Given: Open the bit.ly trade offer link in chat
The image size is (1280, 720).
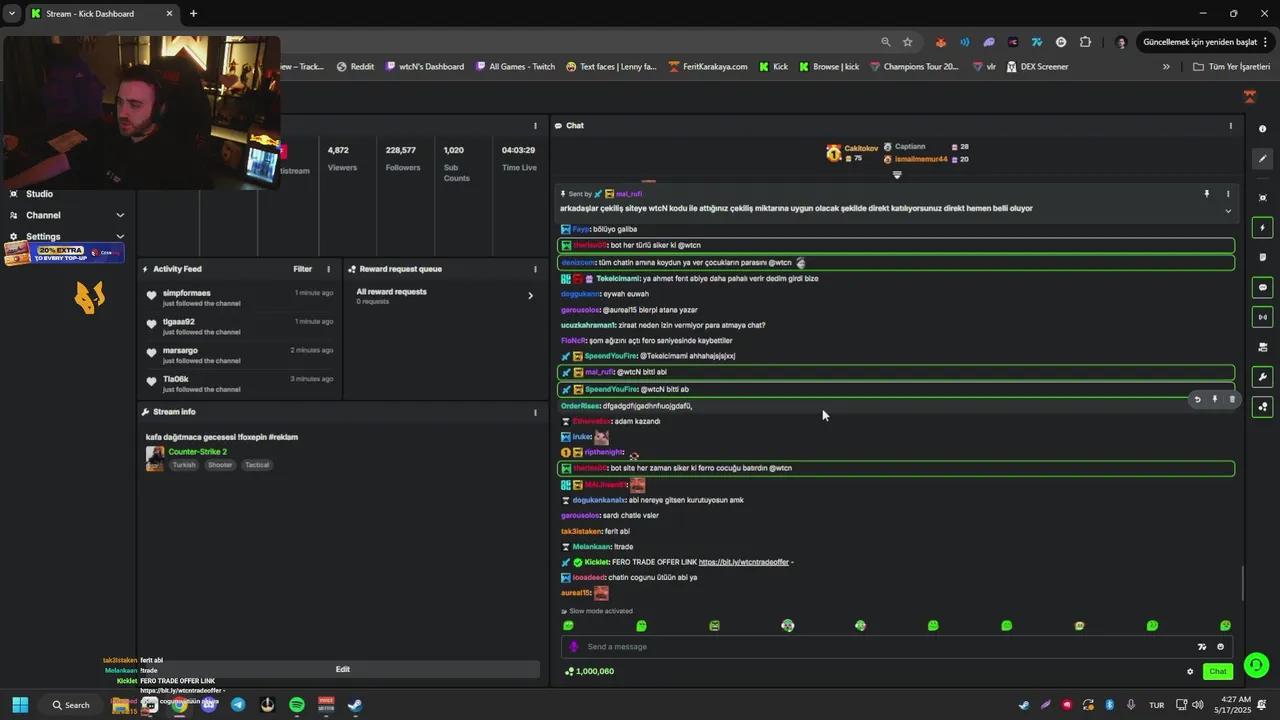Looking at the screenshot, I should (744, 562).
